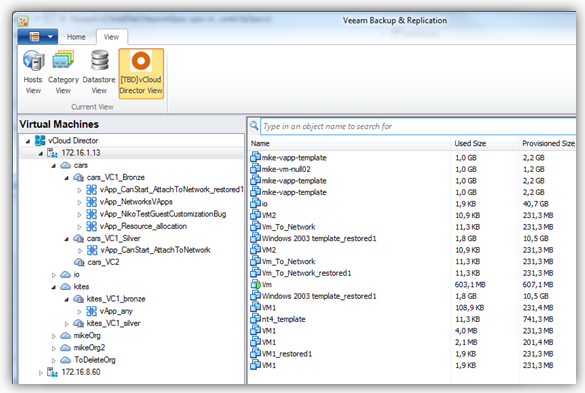Click the 741,3 MB provisioned size cell
Image resolution: width=585 pixels, height=393 pixels.
pos(538,319)
